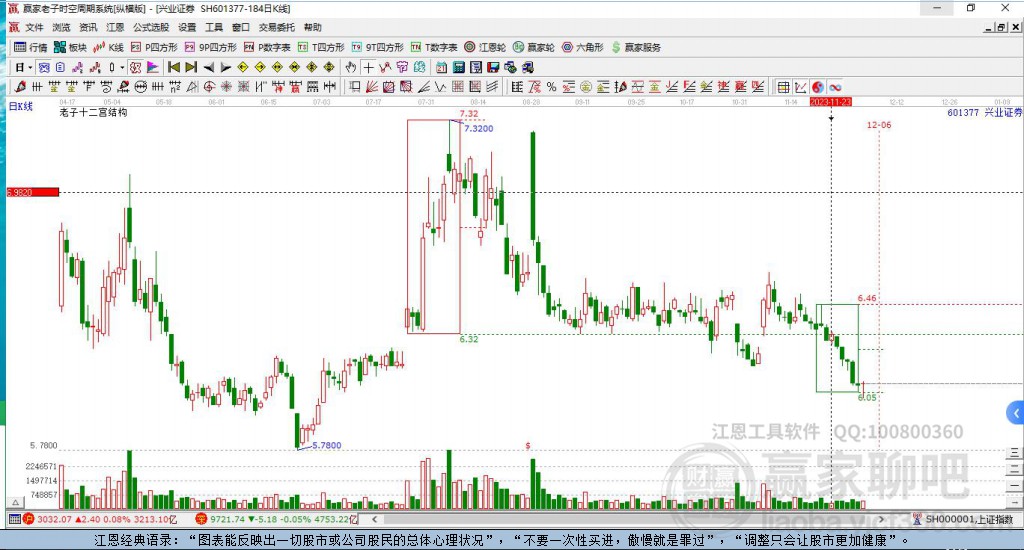Click the 日K线 chart label
This screenshot has height=550, width=1024.
[x=20, y=106]
